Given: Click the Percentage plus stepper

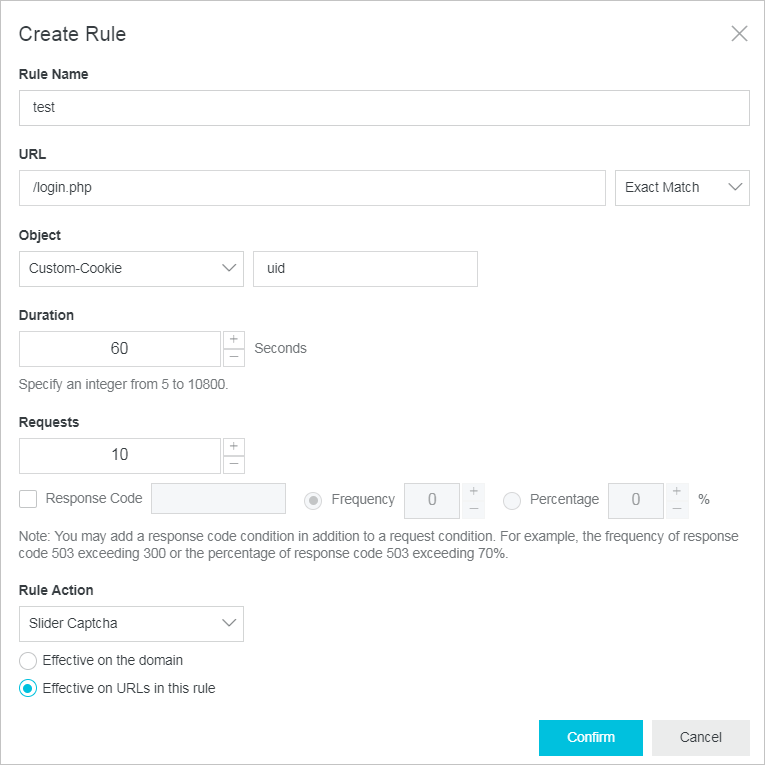Looking at the screenshot, I should (x=678, y=492).
